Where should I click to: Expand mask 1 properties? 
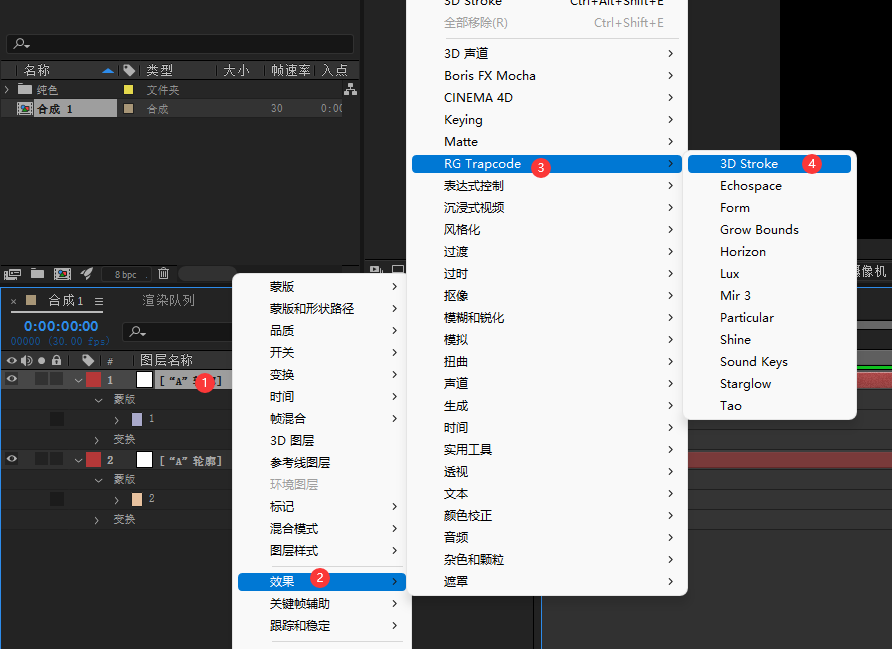click(117, 420)
